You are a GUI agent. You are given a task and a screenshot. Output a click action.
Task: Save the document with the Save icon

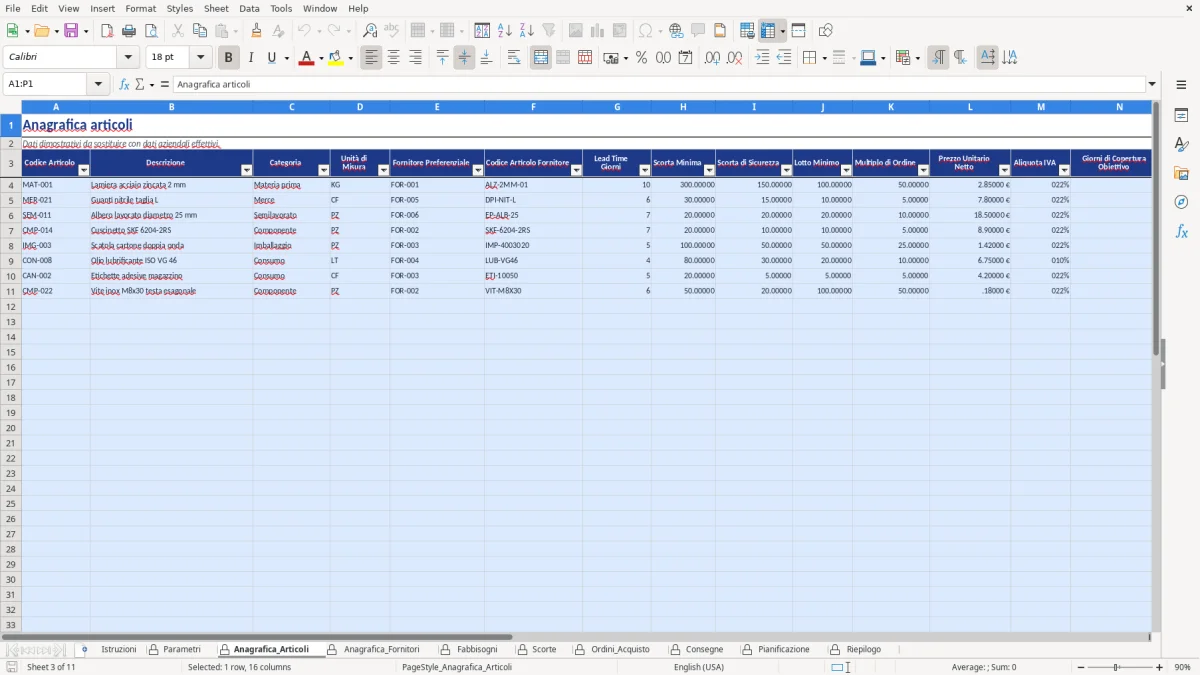71,31
